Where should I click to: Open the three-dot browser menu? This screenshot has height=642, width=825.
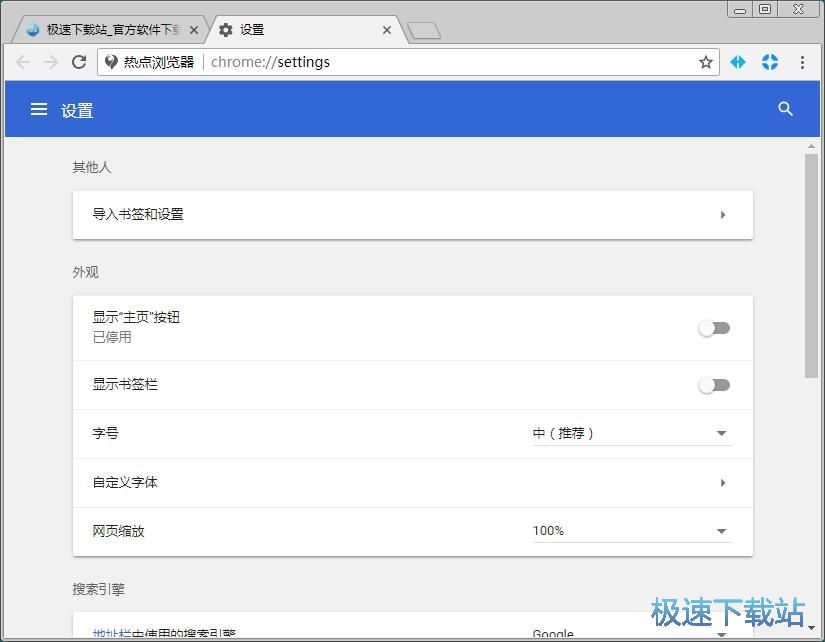point(802,62)
